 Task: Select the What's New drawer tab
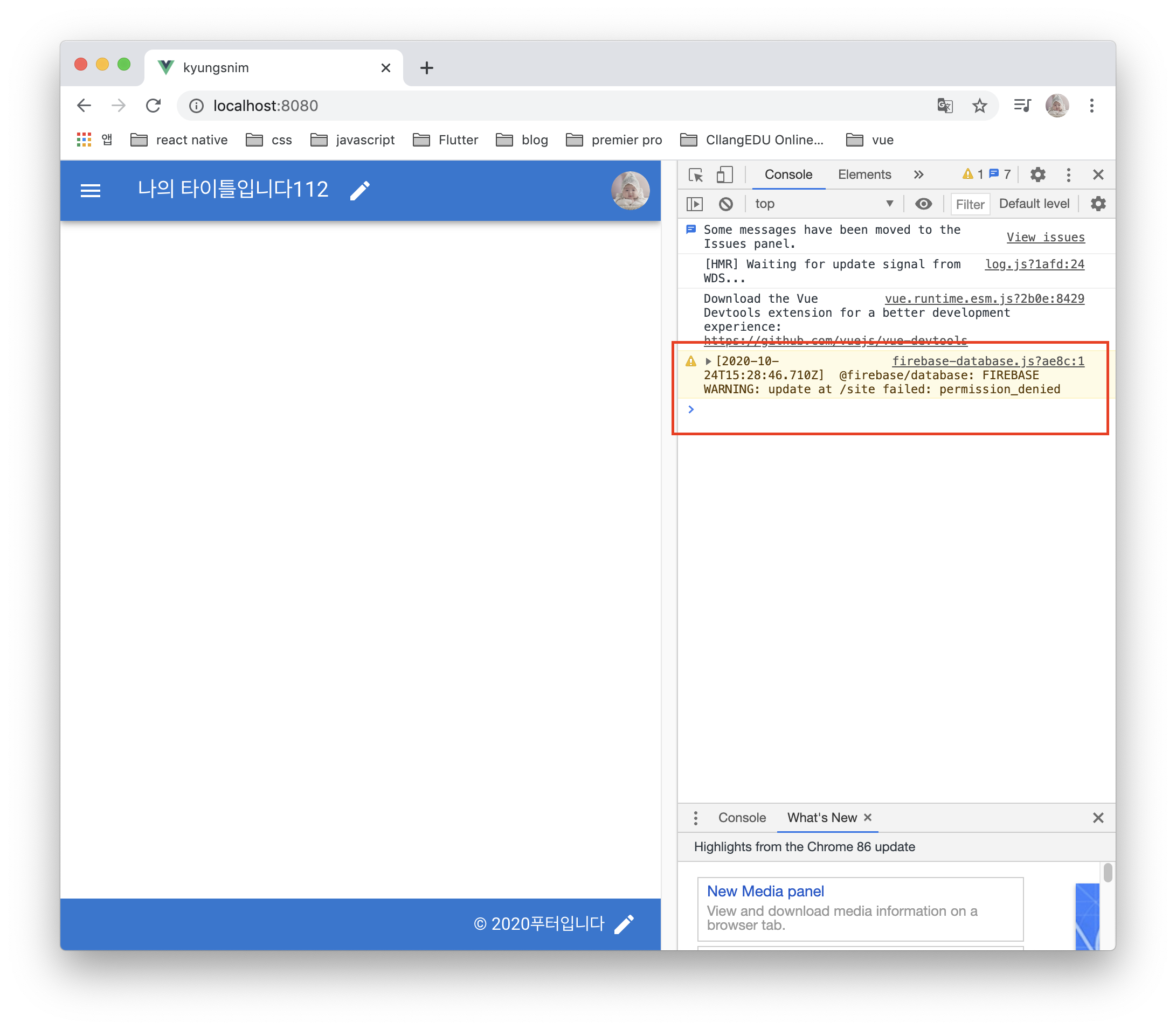(x=822, y=817)
